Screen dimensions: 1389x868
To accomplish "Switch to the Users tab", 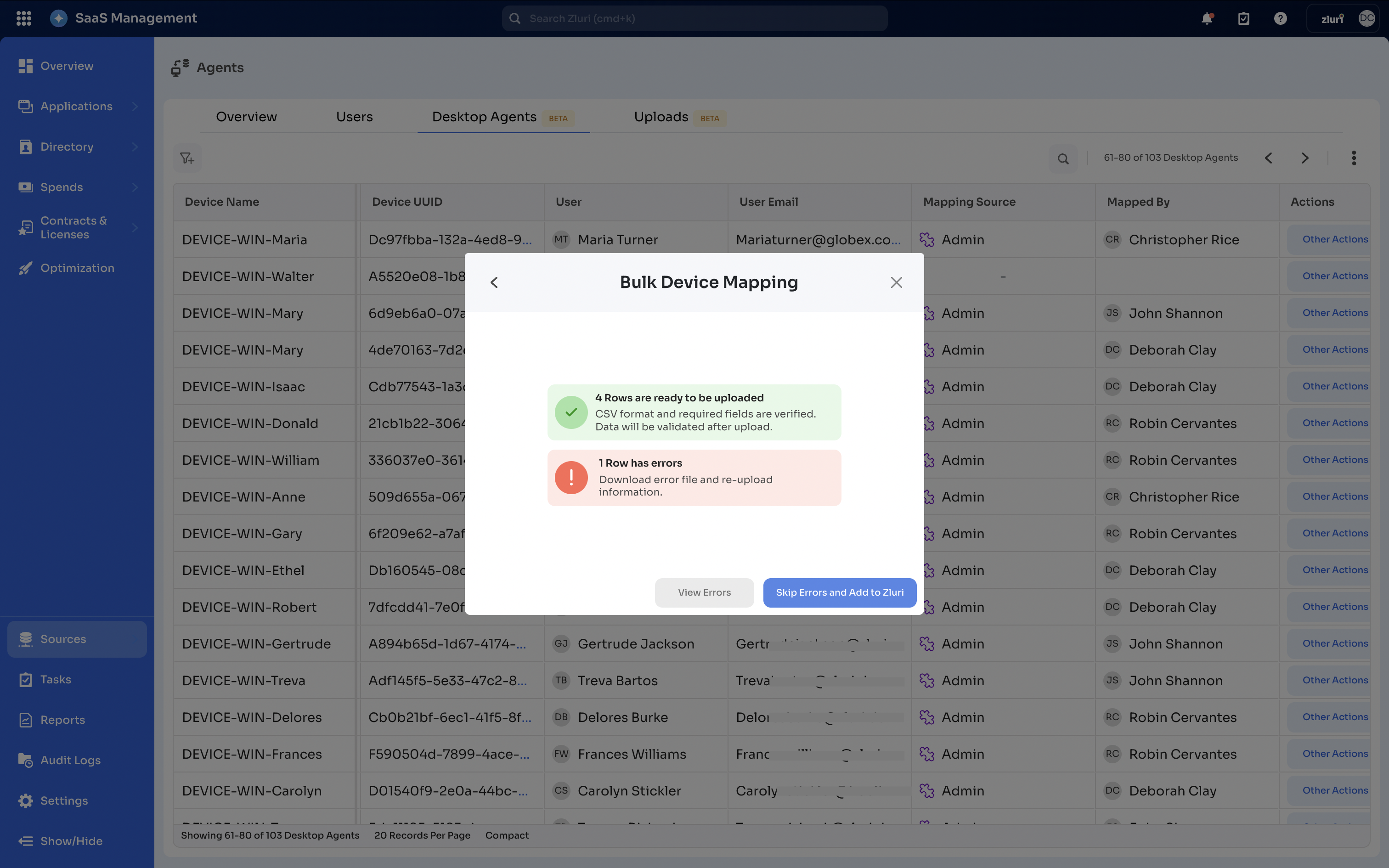I will 354,117.
